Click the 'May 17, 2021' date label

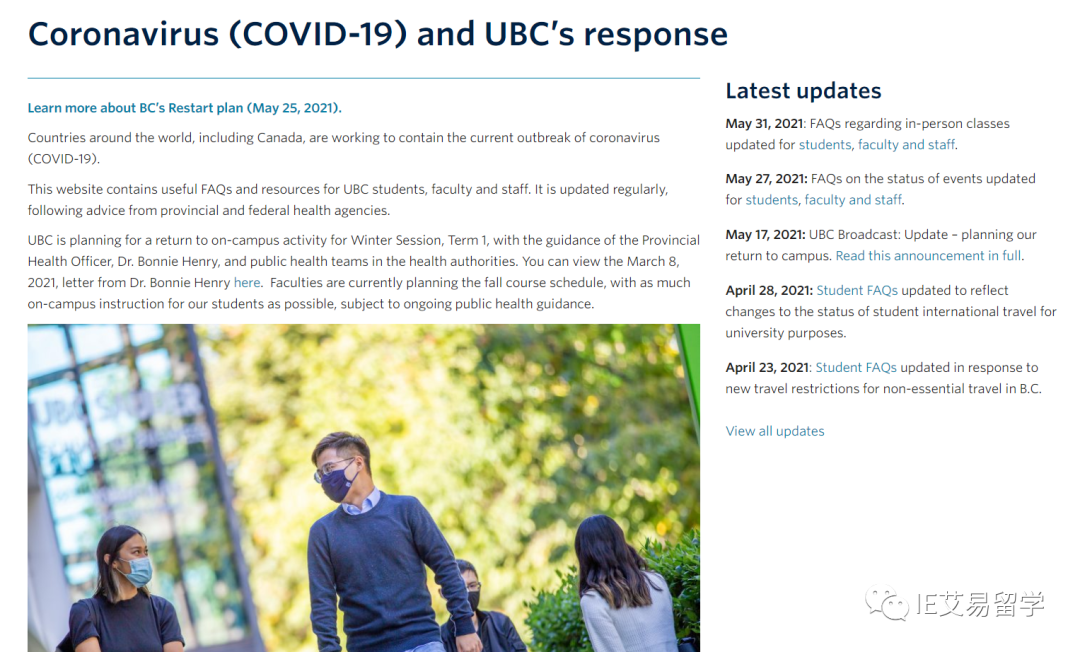click(x=765, y=234)
